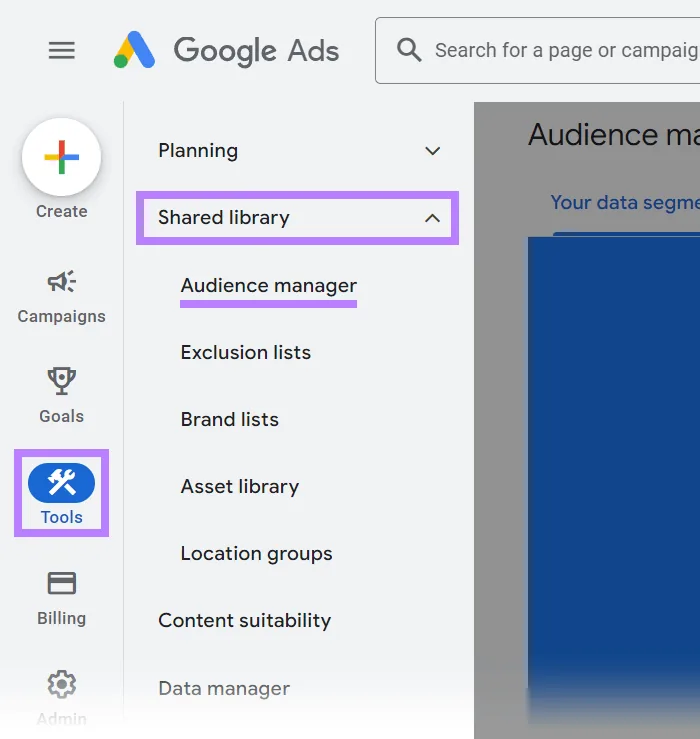Click the Create plus button
Screen dimensions: 700x739
pos(61,157)
